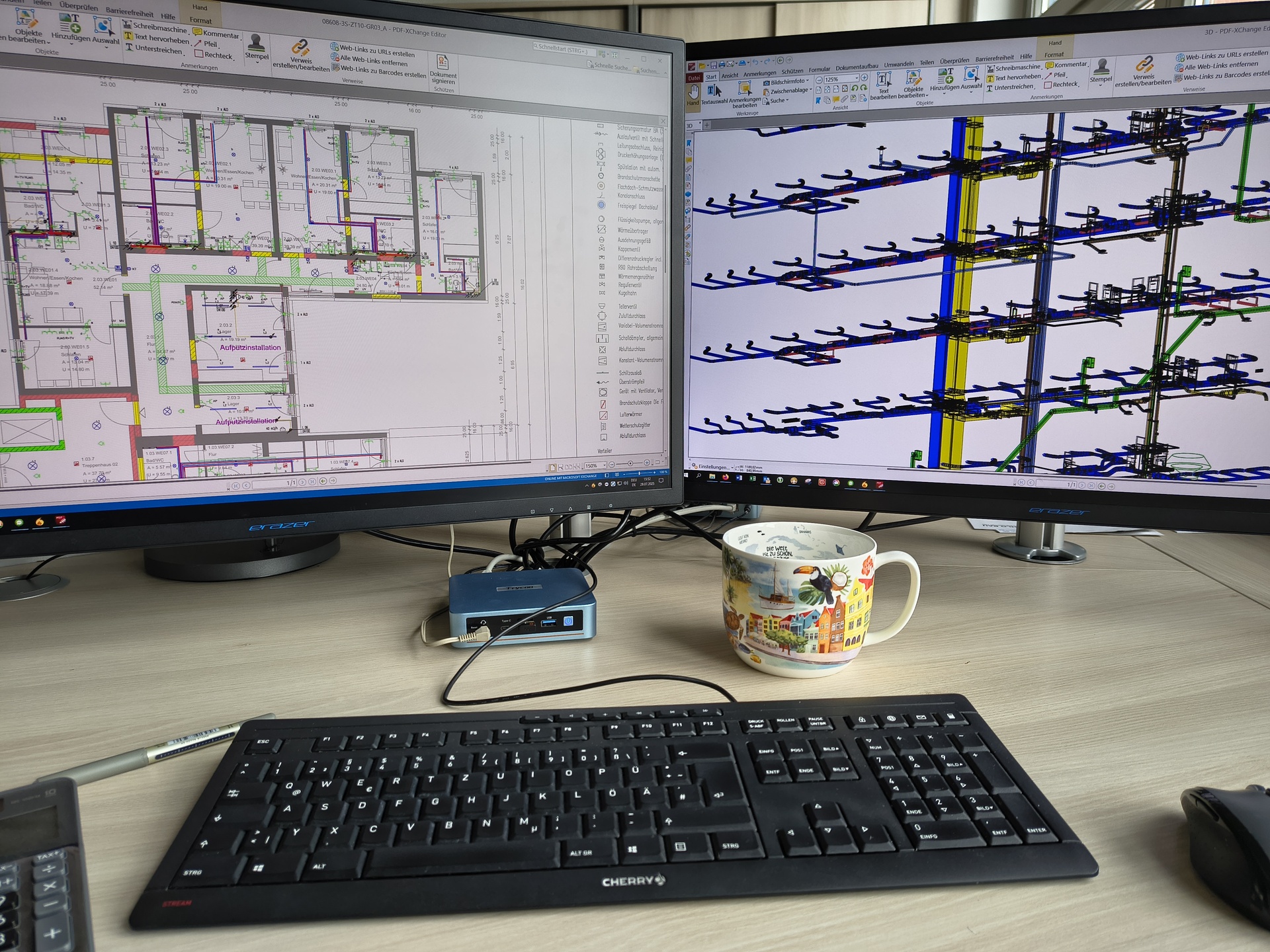Click Firefox icon in the Windows taskbar

725,477
